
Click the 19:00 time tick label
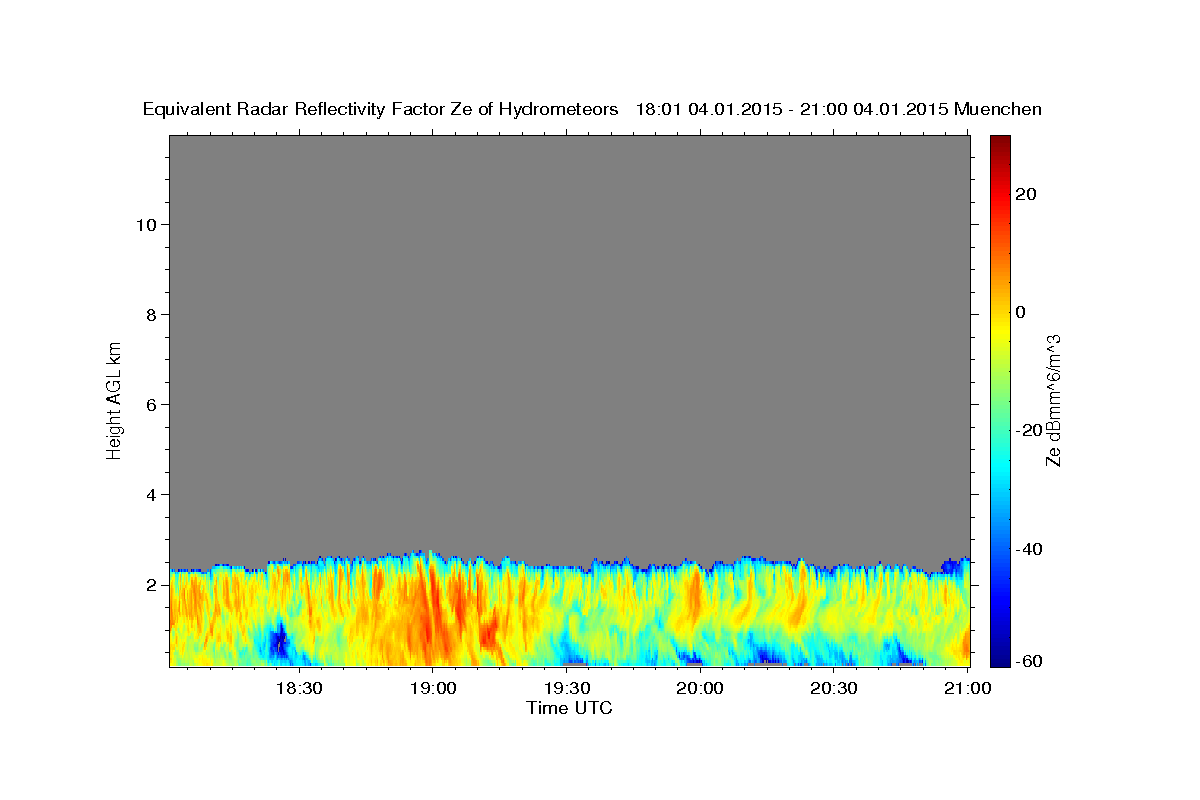[433, 688]
